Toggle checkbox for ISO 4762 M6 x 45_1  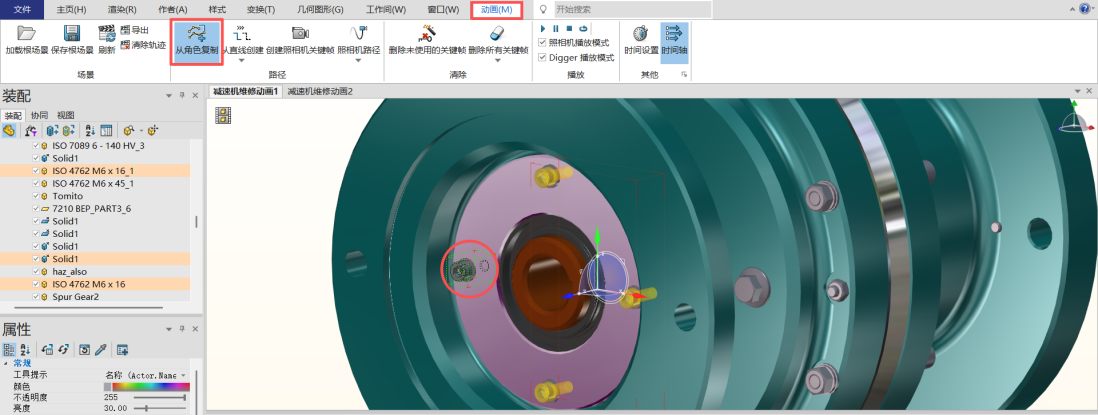[x=36, y=183]
